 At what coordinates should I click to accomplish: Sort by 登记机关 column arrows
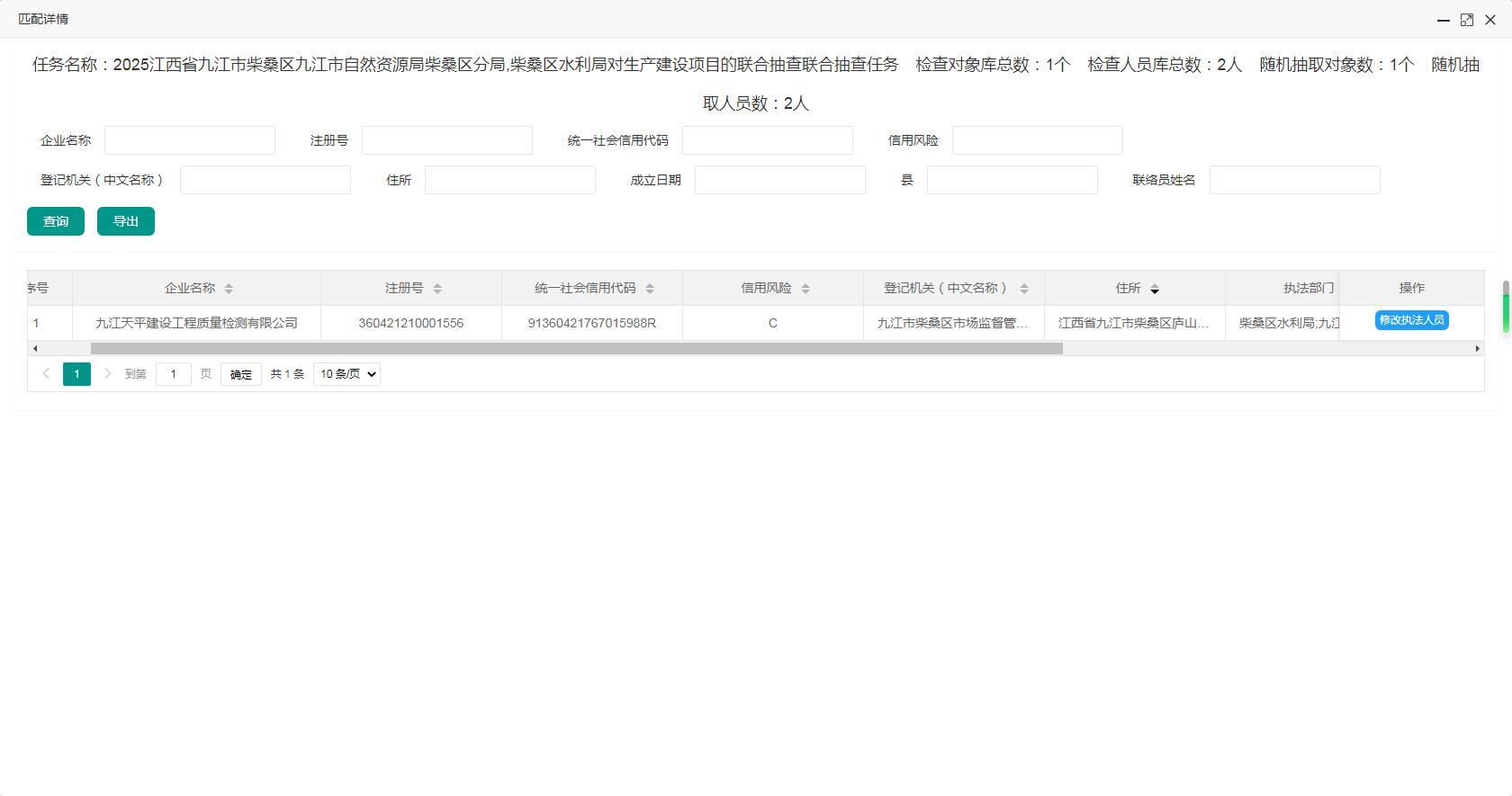pyautogui.click(x=1024, y=289)
